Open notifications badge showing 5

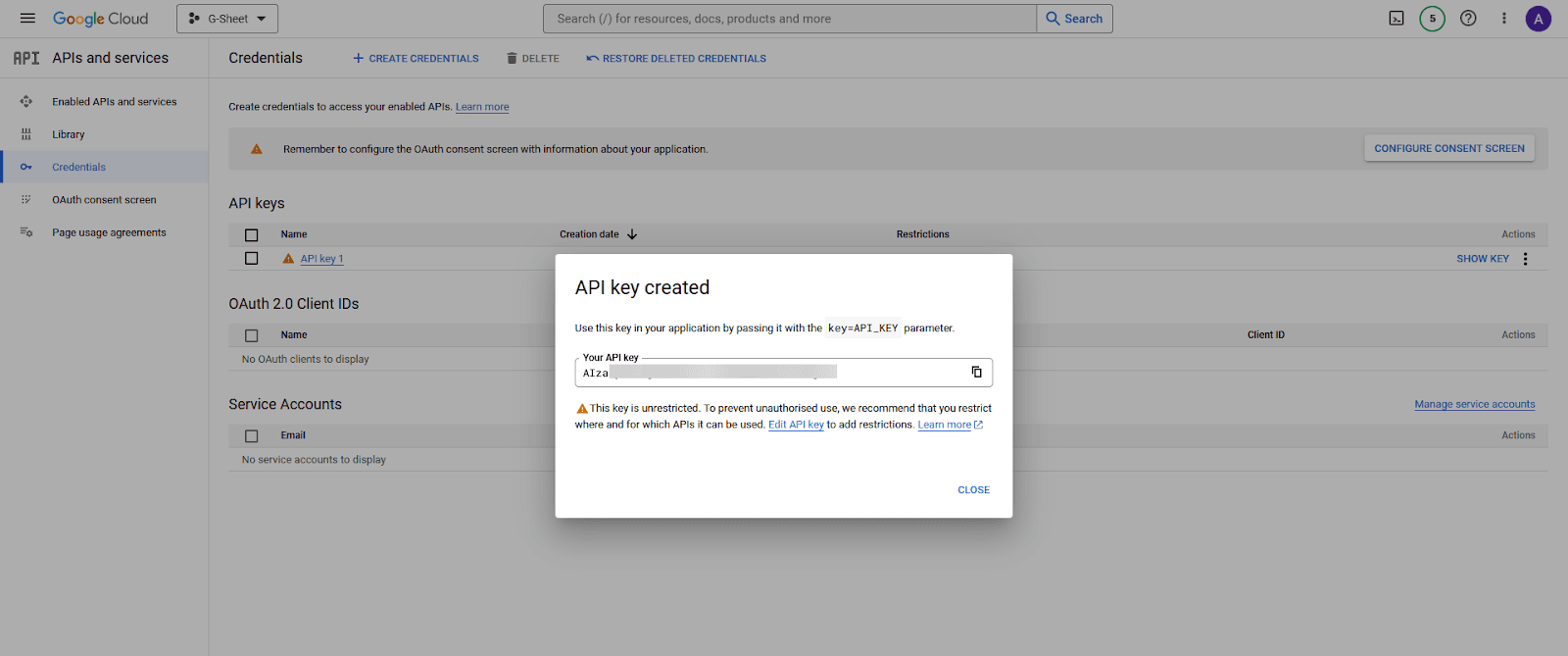pyautogui.click(x=1432, y=19)
